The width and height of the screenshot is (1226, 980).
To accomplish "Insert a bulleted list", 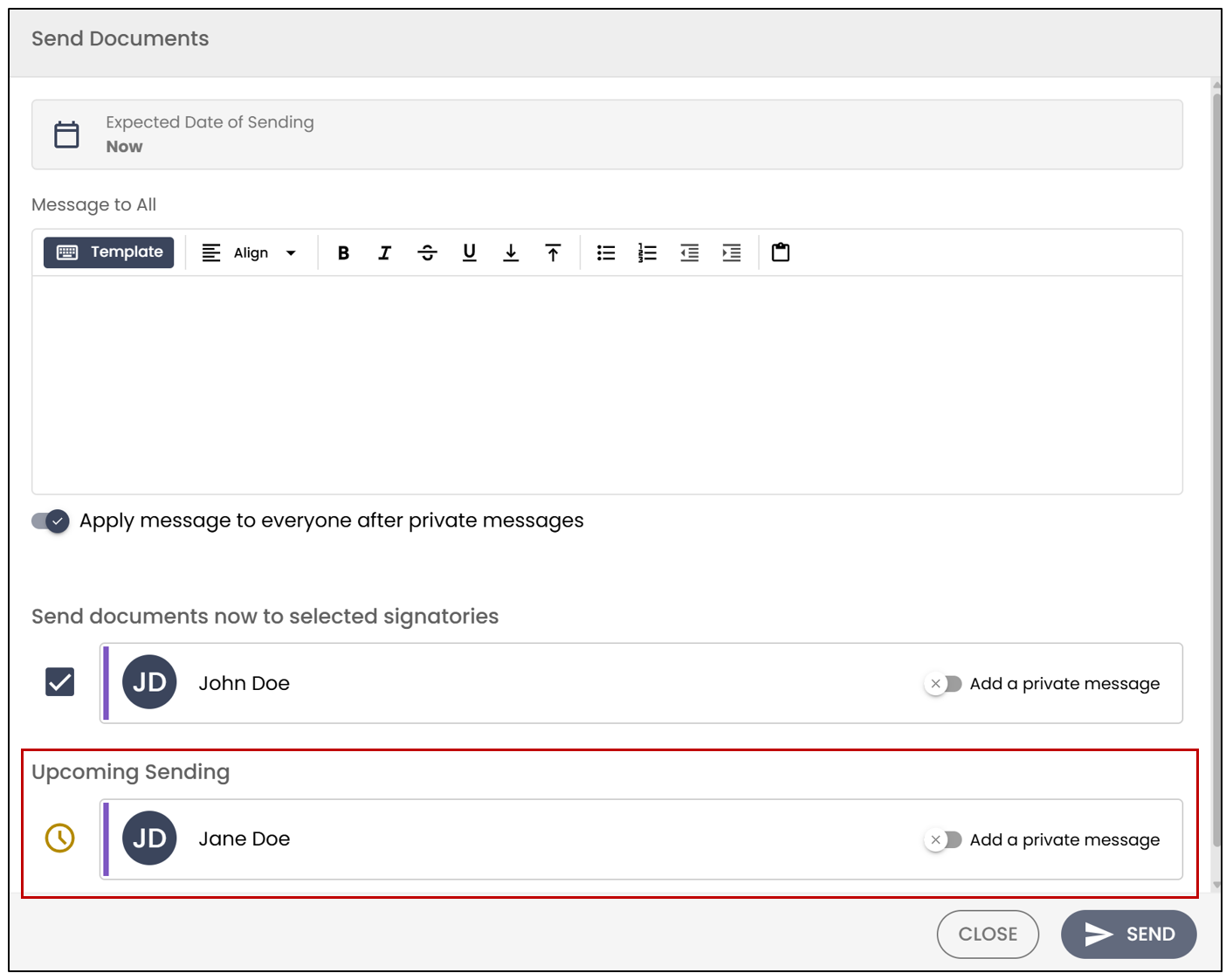I will tap(606, 253).
